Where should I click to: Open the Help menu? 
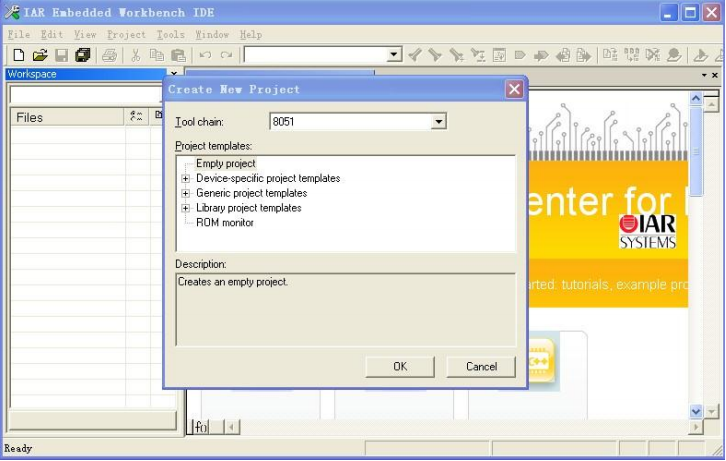(251, 35)
